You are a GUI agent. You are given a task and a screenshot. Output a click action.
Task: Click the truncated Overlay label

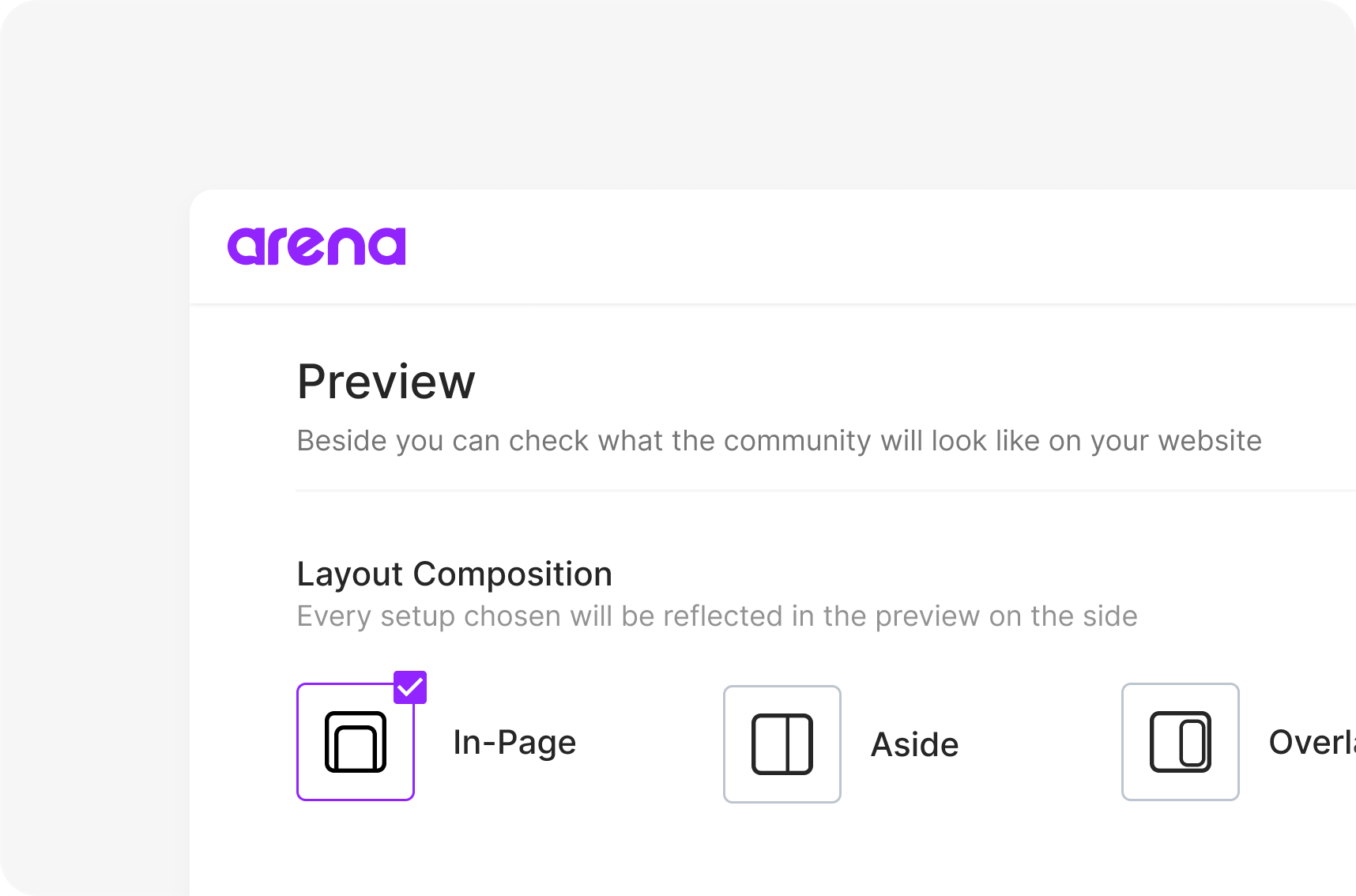click(x=1312, y=743)
